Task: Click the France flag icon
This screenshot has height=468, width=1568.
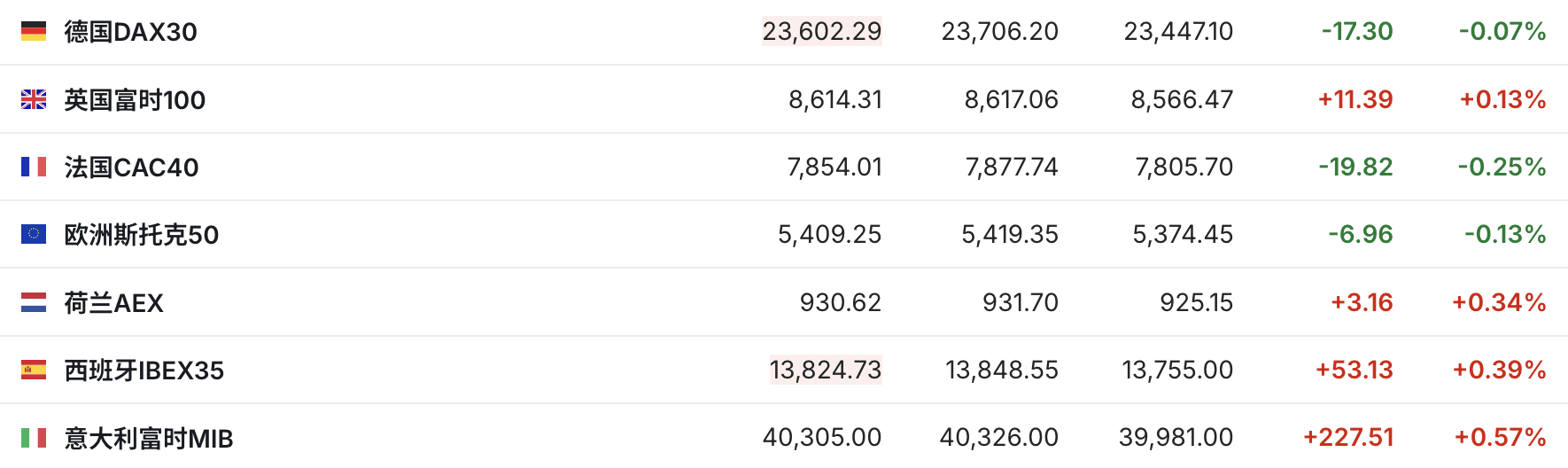Action: tap(34, 167)
